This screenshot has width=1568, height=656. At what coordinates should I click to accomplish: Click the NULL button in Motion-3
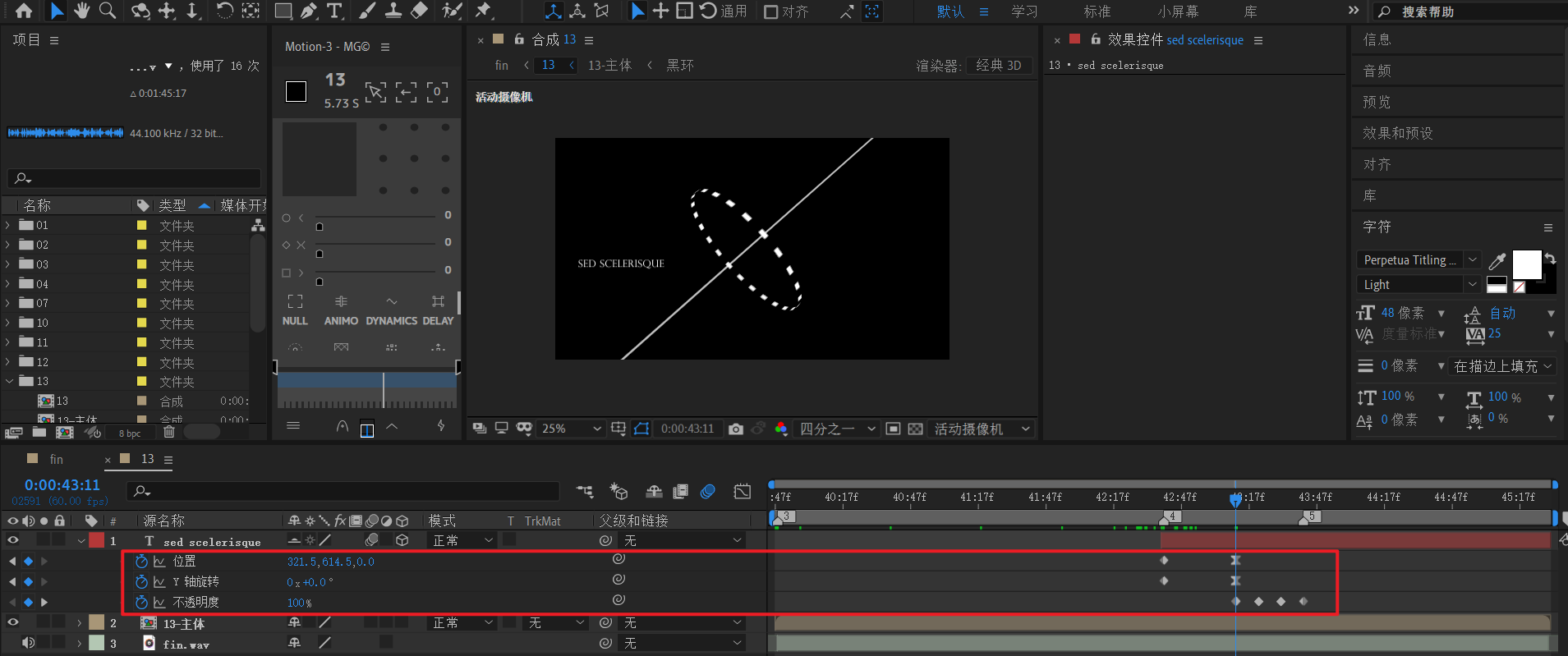295,310
